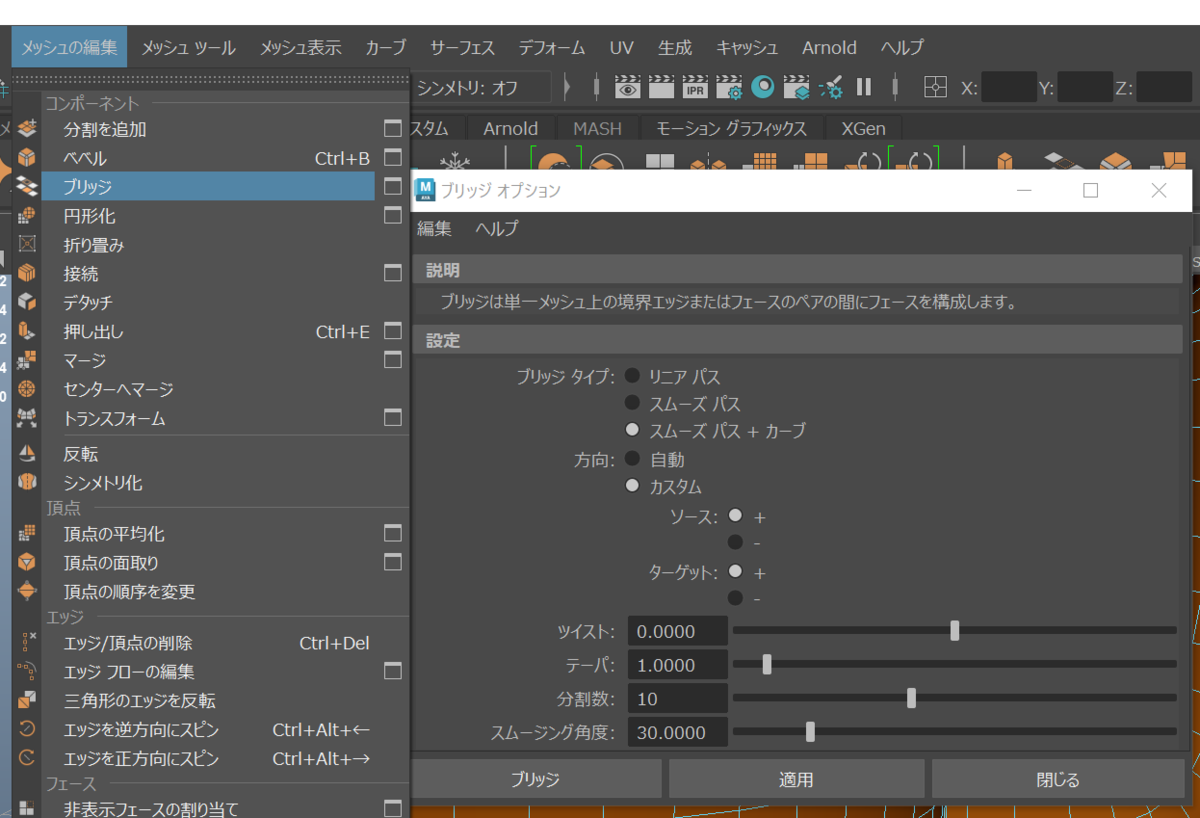Open UV menu in menu bar
The height and width of the screenshot is (818, 1200).
pyautogui.click(x=621, y=47)
